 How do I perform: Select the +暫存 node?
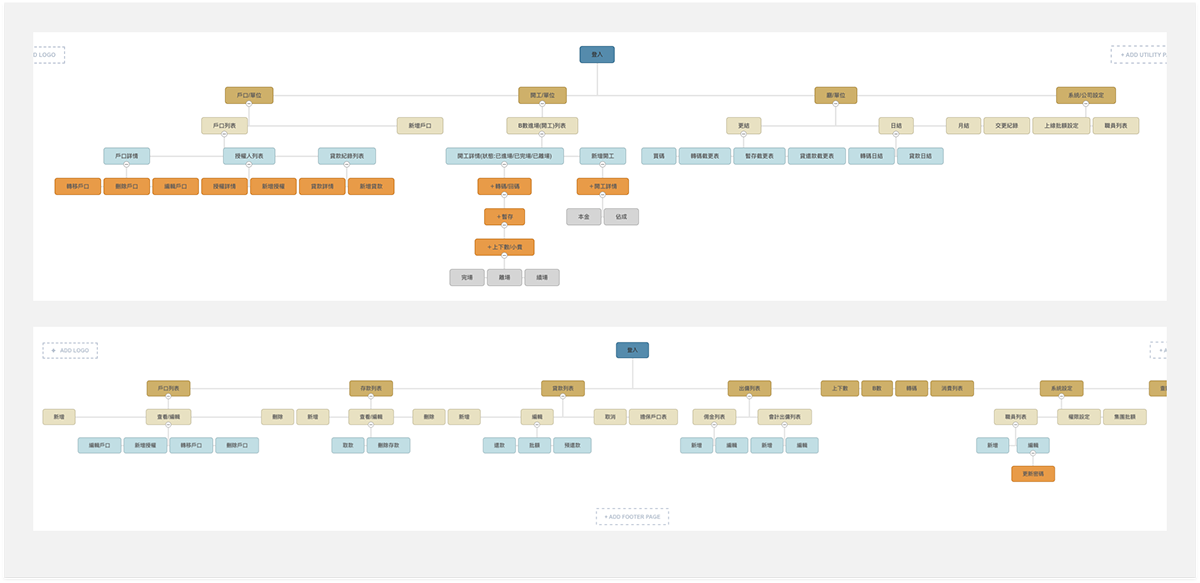click(504, 217)
